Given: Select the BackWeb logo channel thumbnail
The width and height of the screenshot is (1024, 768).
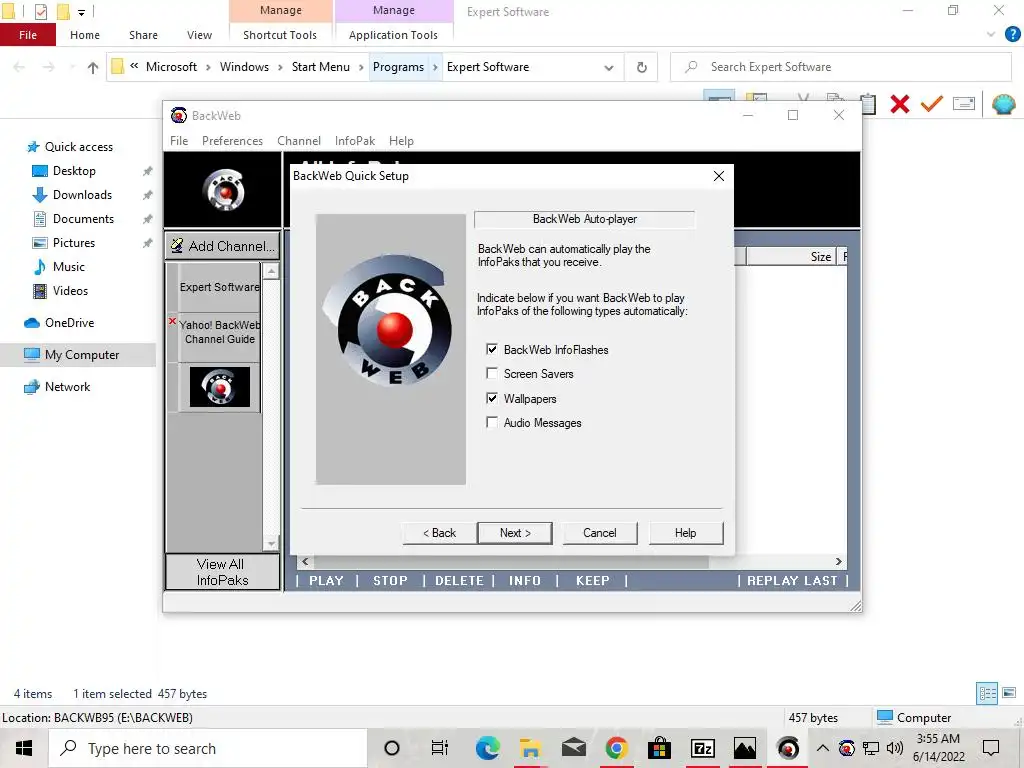Looking at the screenshot, I should tap(220, 387).
